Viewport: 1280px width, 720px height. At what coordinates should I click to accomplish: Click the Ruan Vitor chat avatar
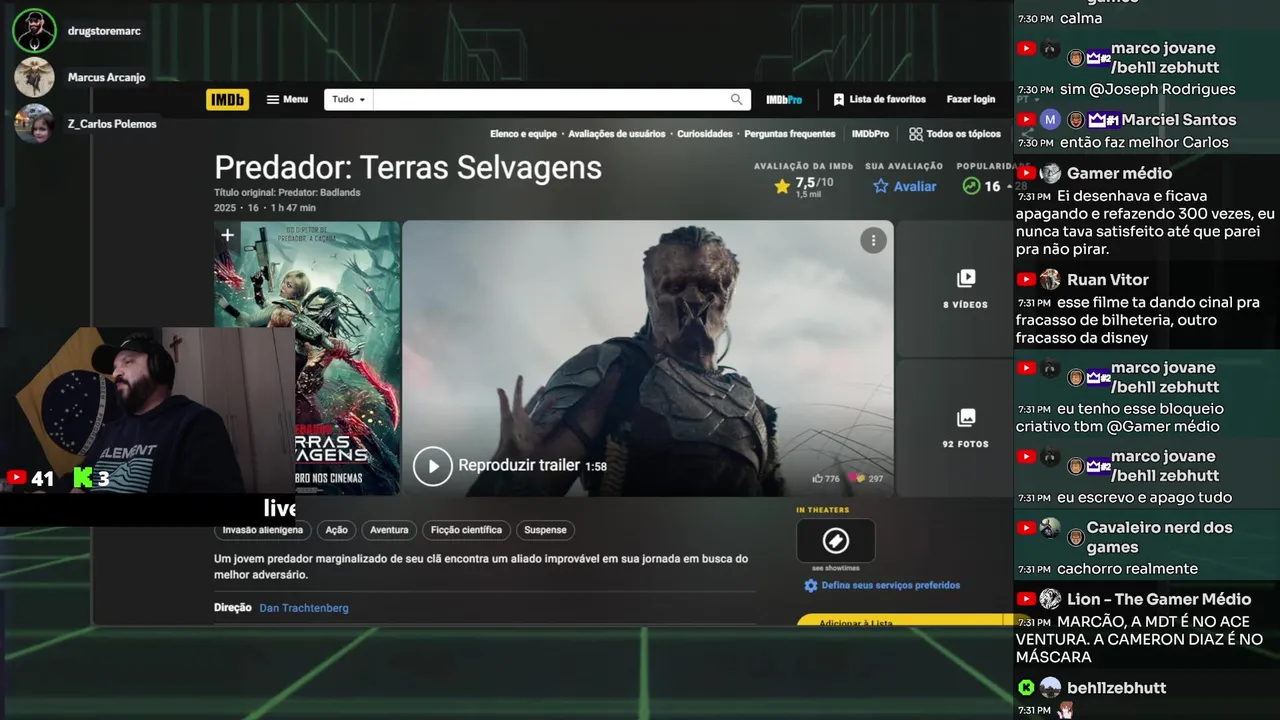[x=1050, y=280]
